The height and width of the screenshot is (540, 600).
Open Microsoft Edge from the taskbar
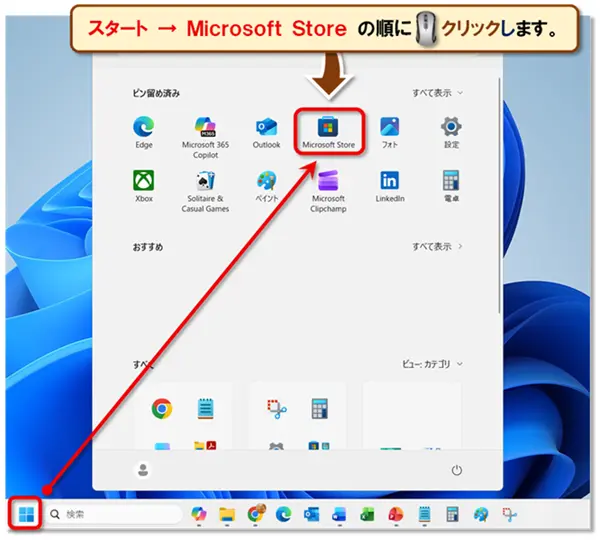click(284, 514)
